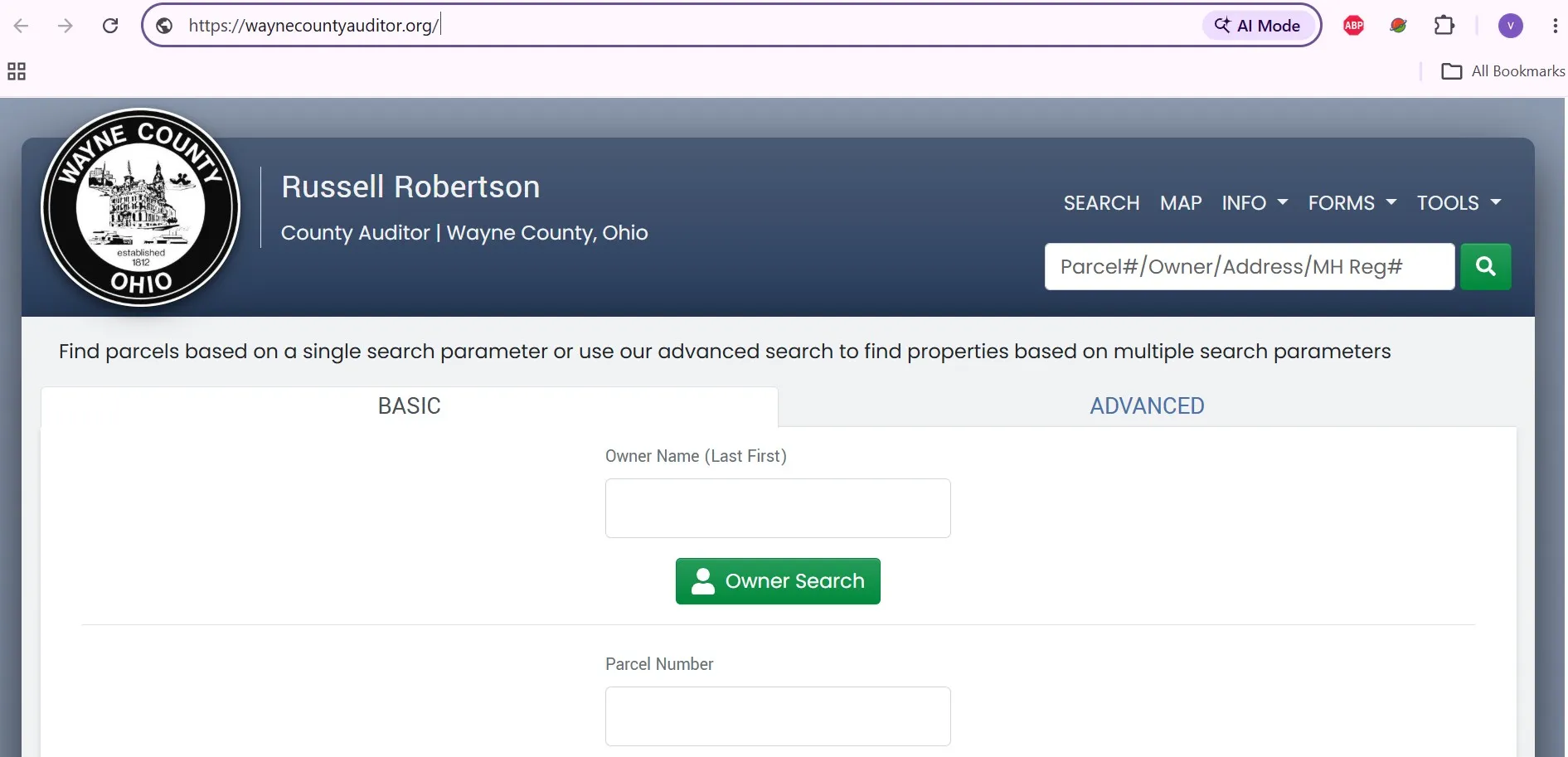Viewport: 1568px width, 757px height.
Task: Open the apps grid shortcut
Action: click(17, 71)
